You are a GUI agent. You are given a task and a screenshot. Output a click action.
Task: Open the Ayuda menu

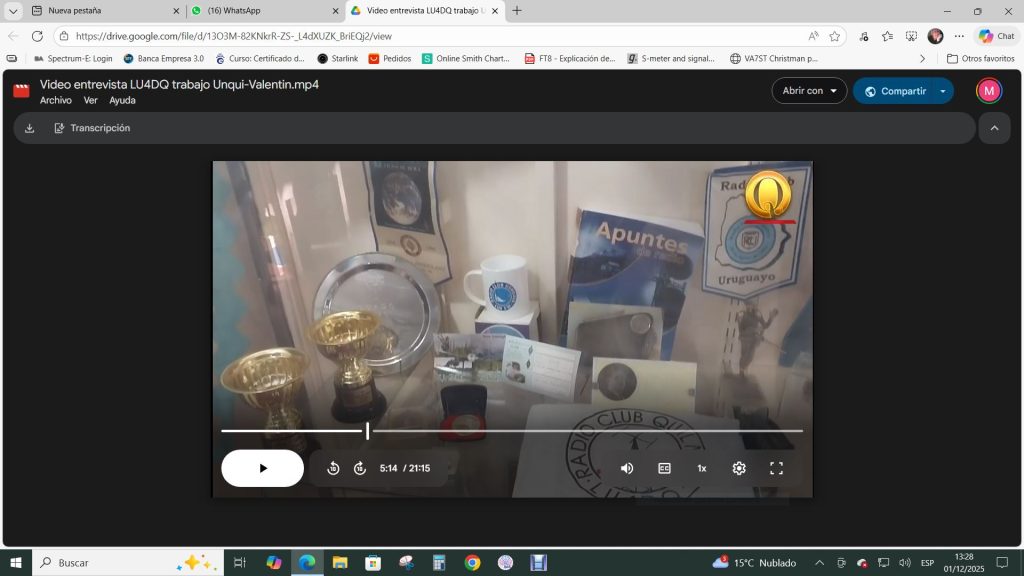(x=122, y=101)
